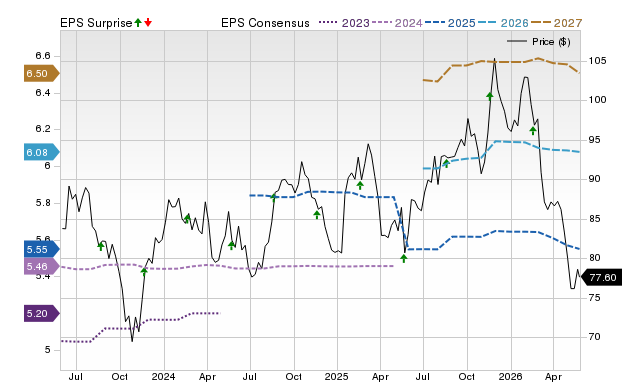Click the red down arrow in EPS Surprise legend

tap(148, 23)
